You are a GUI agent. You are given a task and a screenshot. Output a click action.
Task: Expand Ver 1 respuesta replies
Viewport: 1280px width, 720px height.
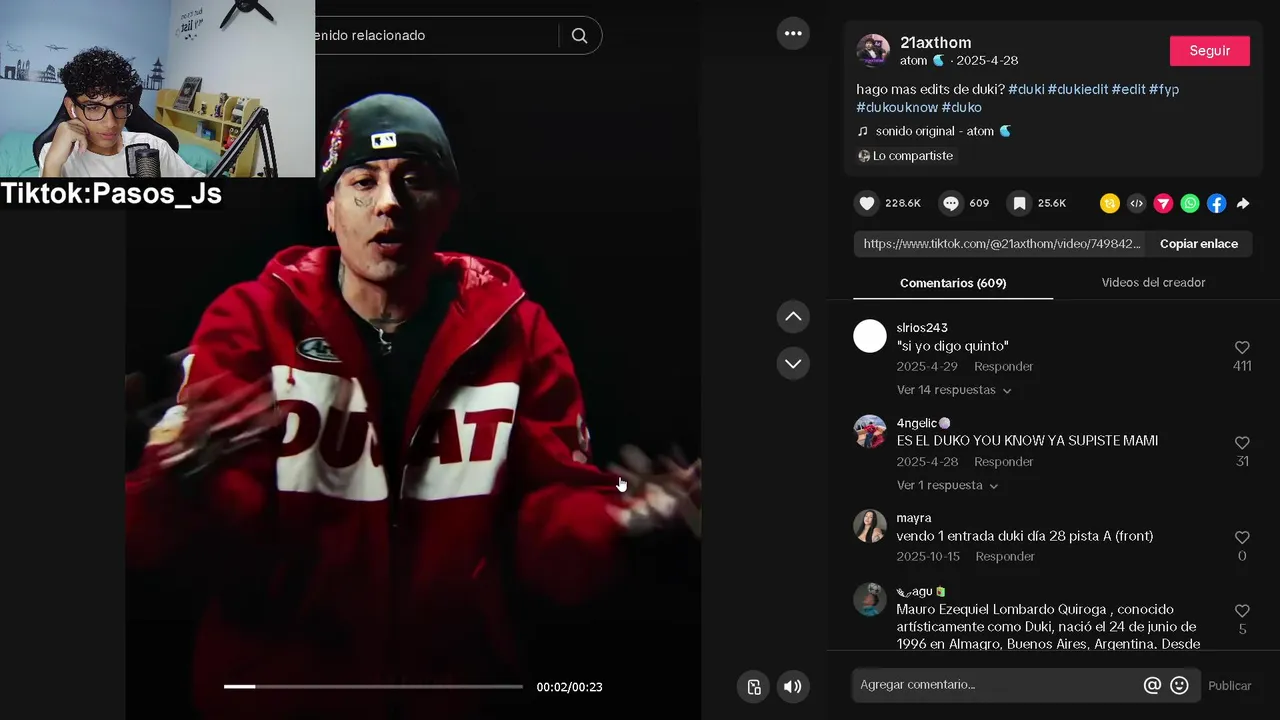tap(947, 485)
